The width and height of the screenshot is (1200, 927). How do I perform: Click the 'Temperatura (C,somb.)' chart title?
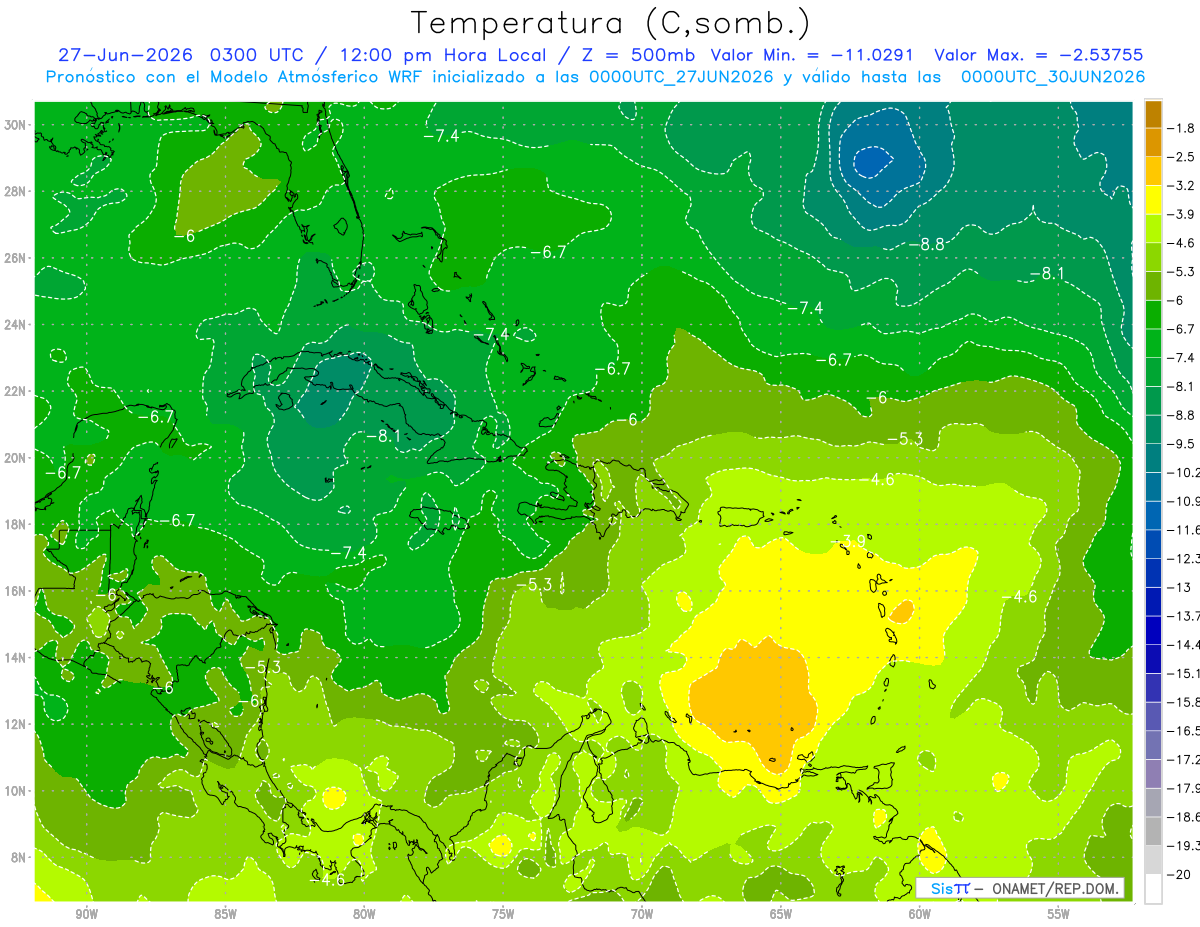(610, 23)
